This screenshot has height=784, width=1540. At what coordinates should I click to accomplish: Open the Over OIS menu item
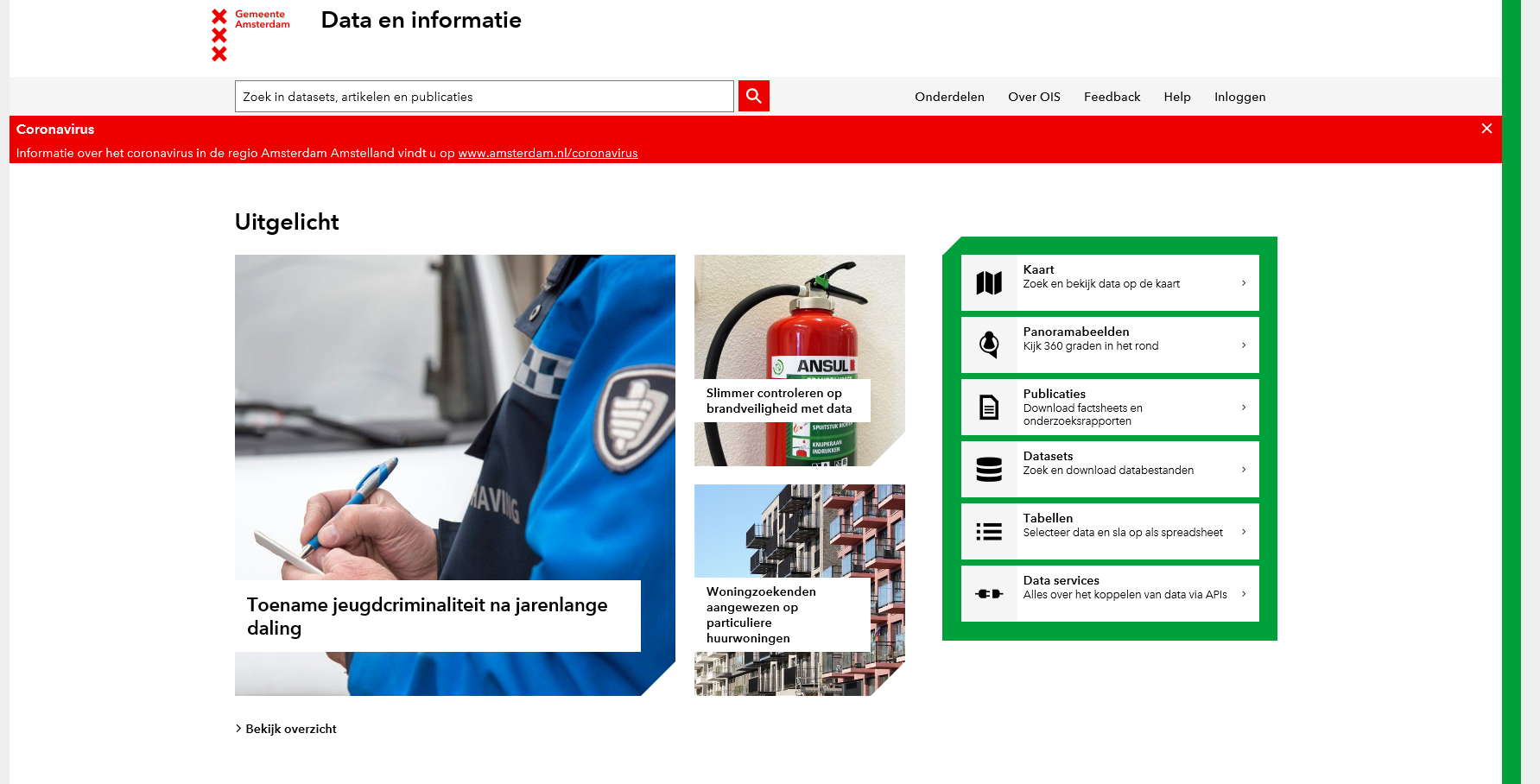coord(1034,97)
